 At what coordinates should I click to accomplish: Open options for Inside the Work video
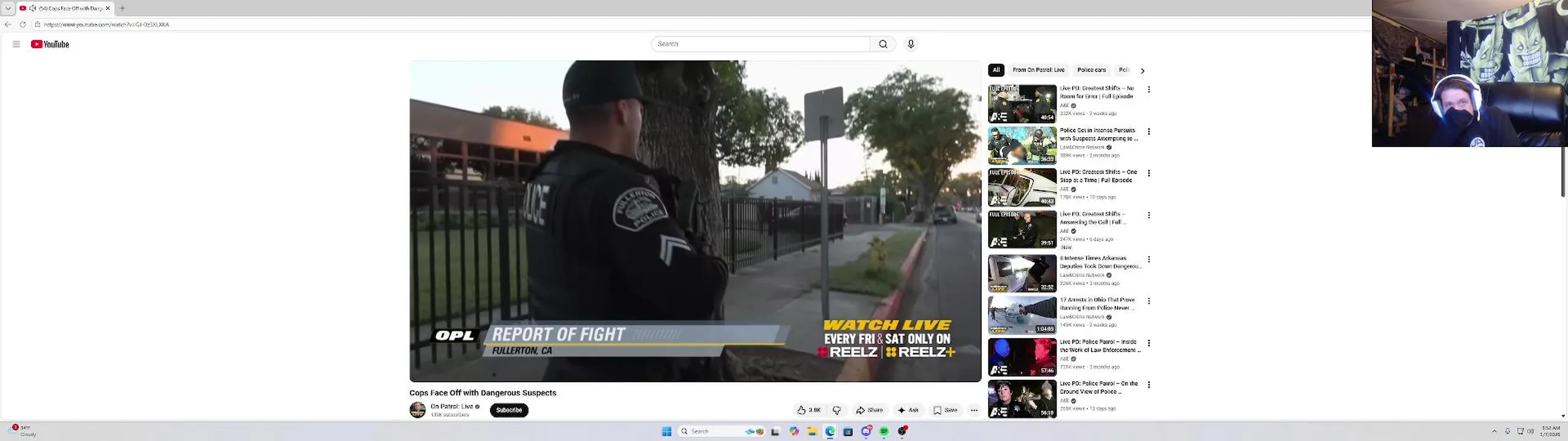click(1148, 344)
